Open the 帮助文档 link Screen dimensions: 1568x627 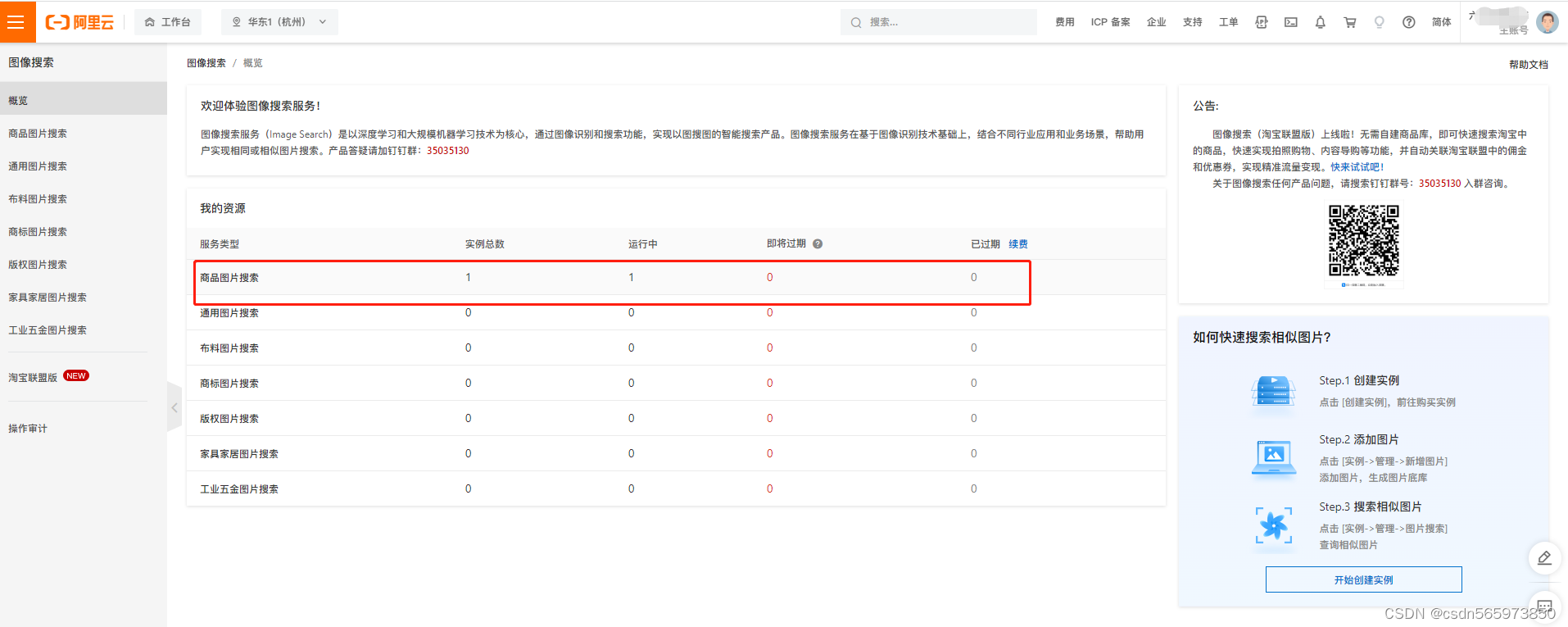click(1528, 64)
